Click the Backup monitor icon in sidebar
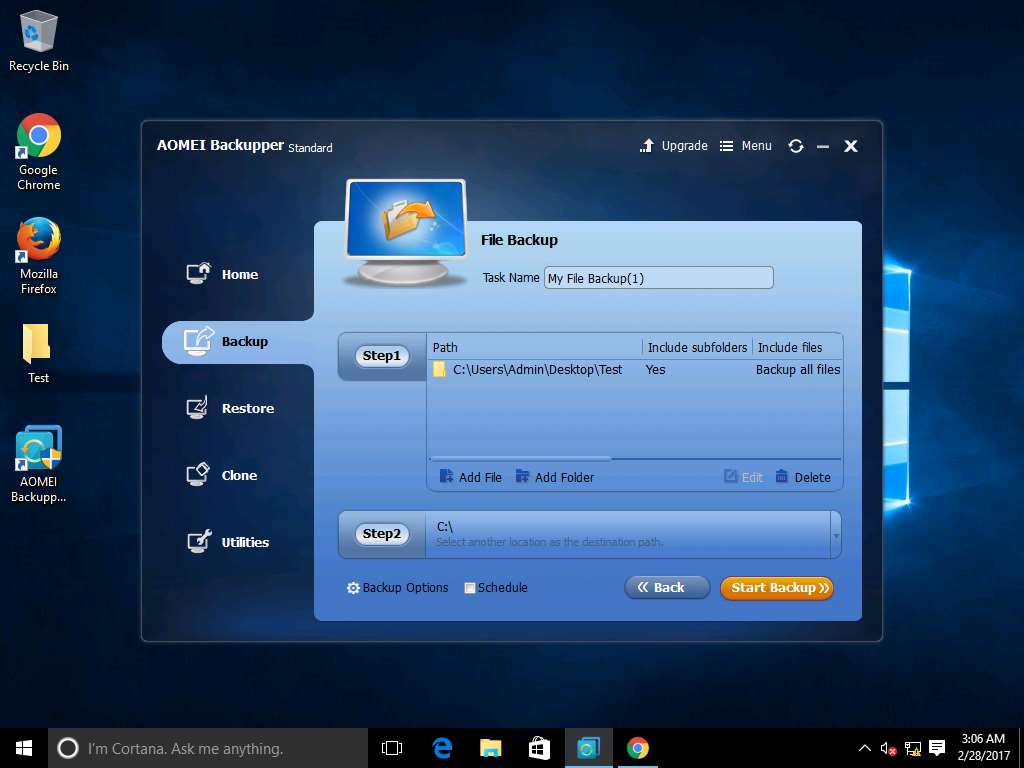 [x=199, y=340]
